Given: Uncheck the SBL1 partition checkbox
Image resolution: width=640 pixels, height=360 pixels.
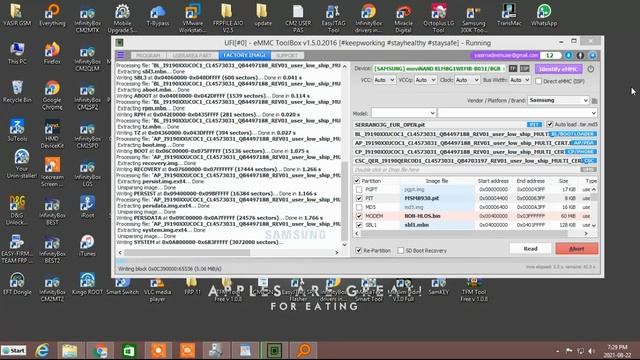Looking at the screenshot, I should 359,225.
